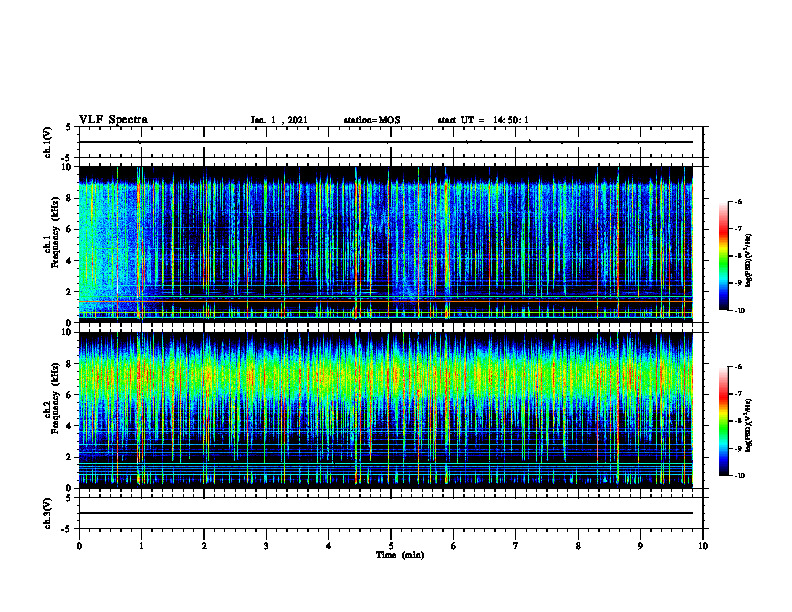The width and height of the screenshot is (792, 612).
Task: Select the "Jan. 1, 2021" date label
Action: coord(279,120)
